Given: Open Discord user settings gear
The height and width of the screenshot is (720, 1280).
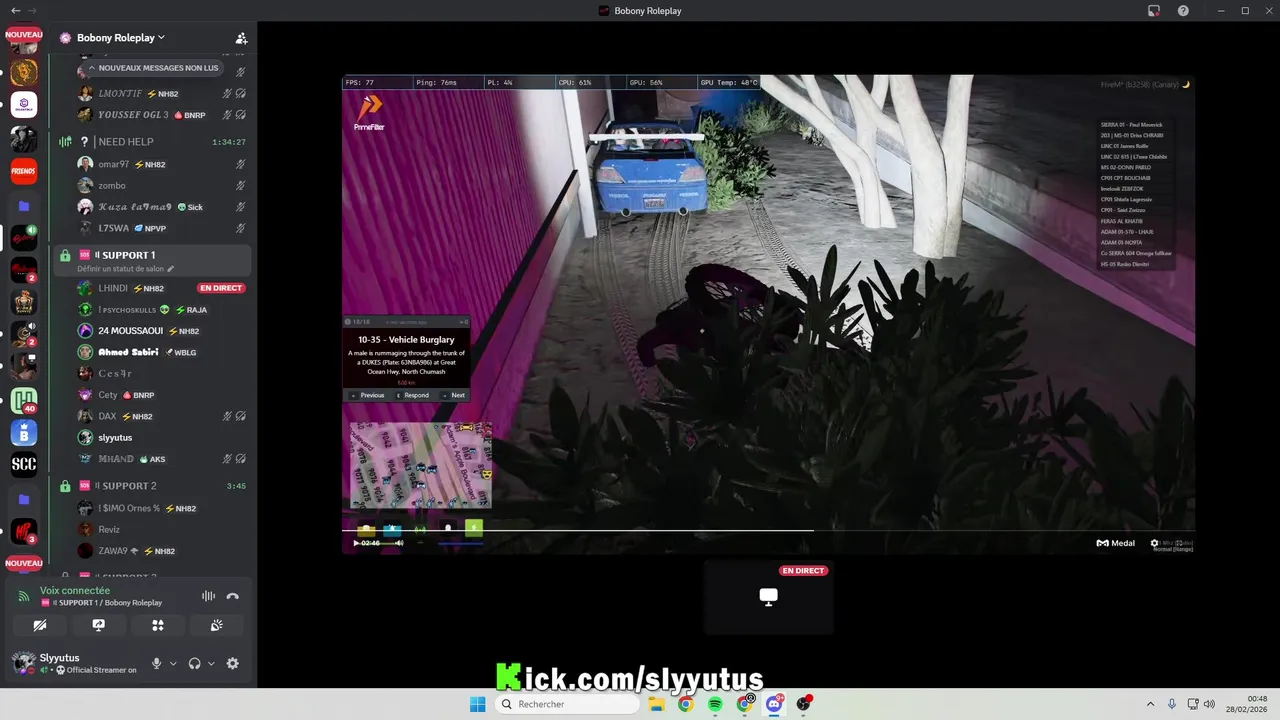Looking at the screenshot, I should pyautogui.click(x=233, y=663).
